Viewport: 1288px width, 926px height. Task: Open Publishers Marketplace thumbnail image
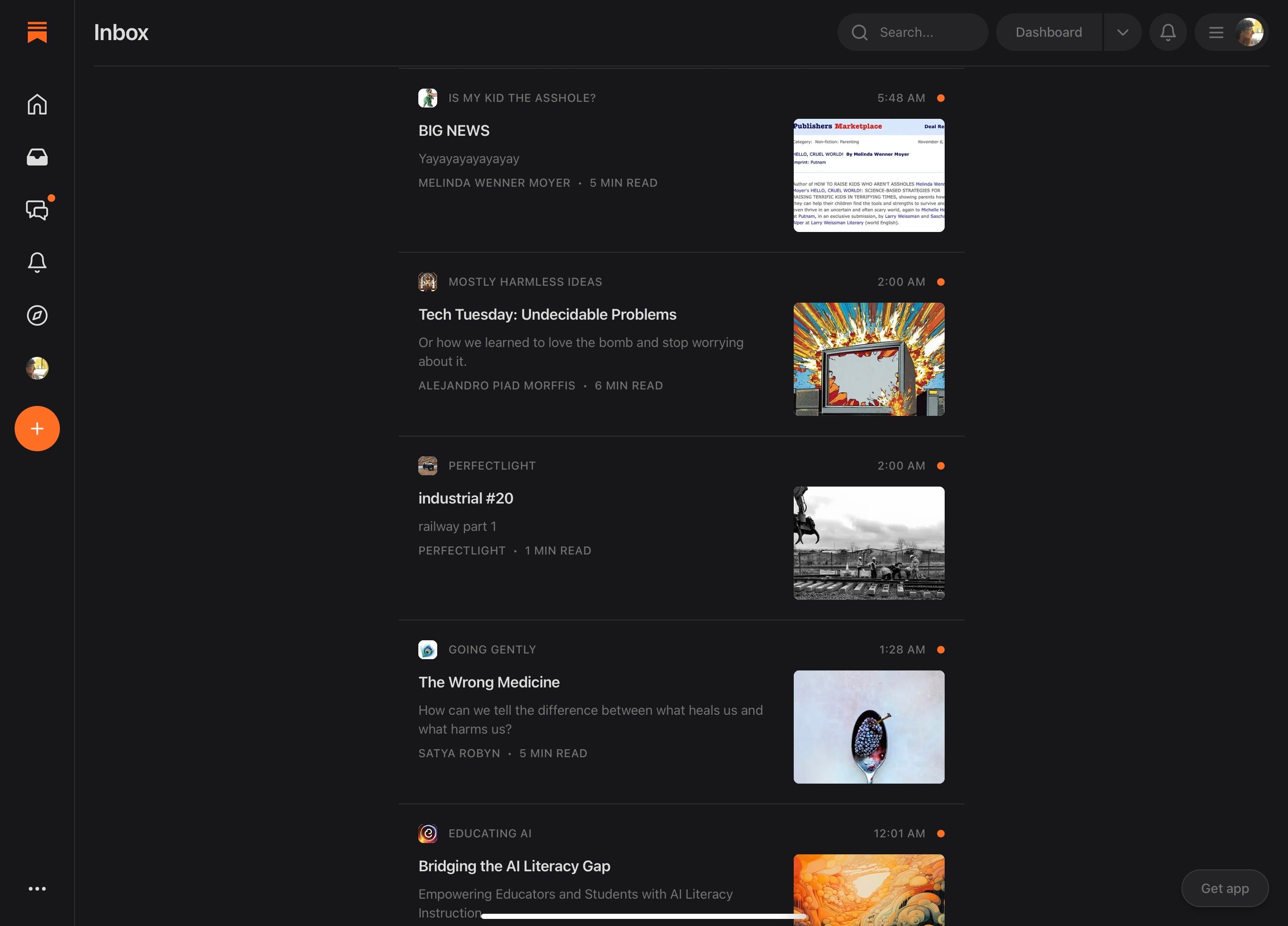869,175
